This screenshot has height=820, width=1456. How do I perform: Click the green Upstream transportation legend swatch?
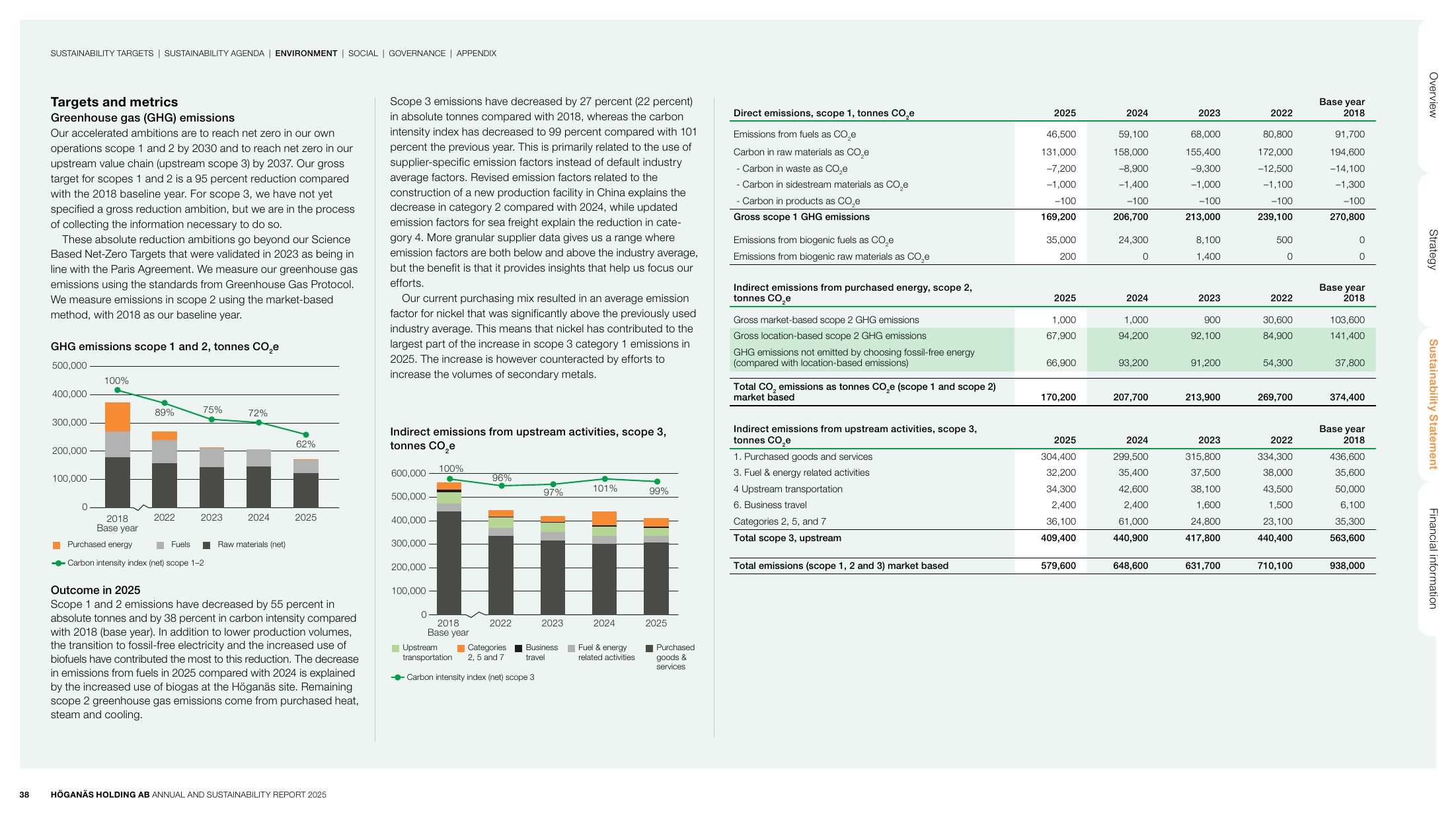pos(395,648)
